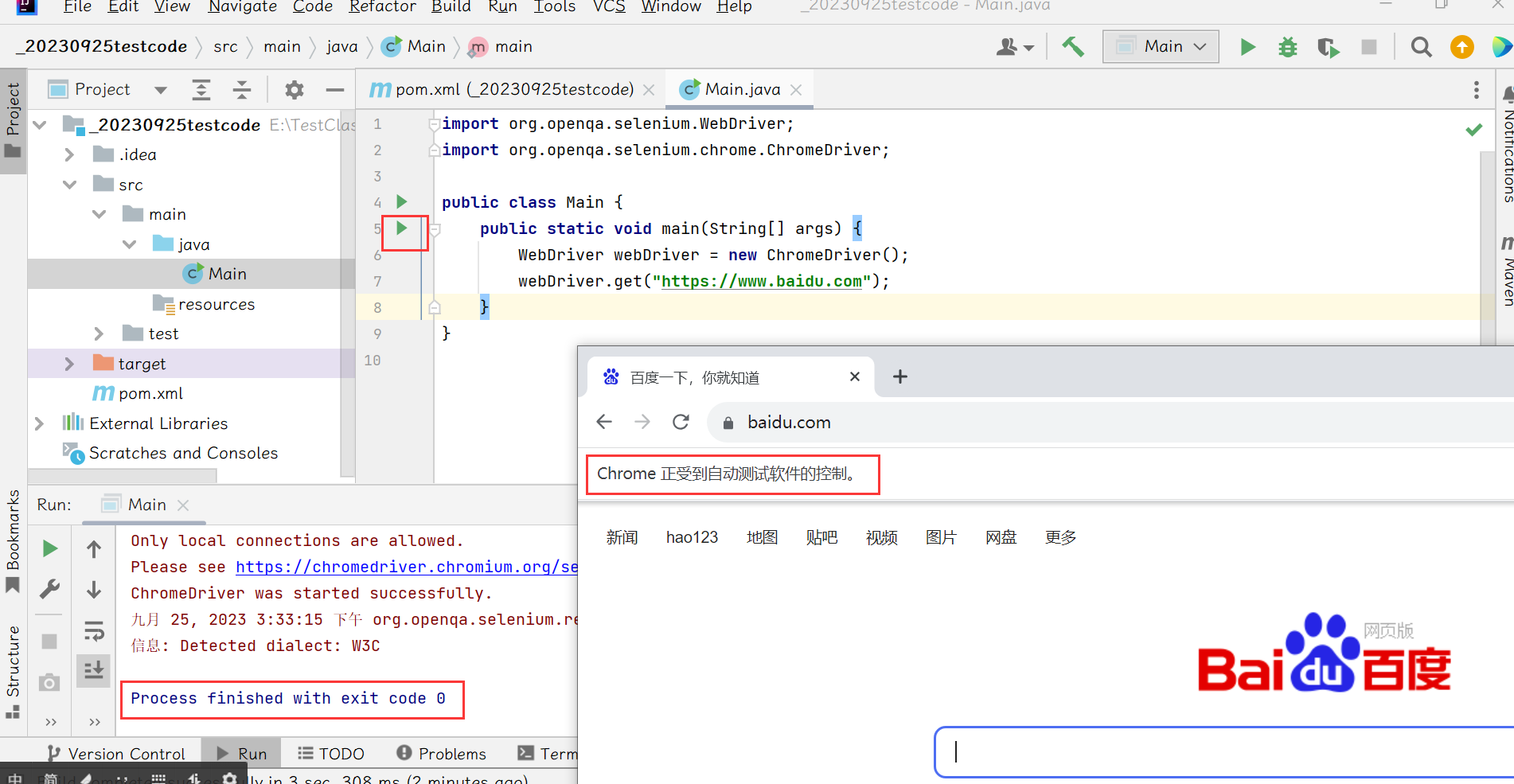Open the TODO tool window tab
Image resolution: width=1514 pixels, height=784 pixels.
coord(331,754)
